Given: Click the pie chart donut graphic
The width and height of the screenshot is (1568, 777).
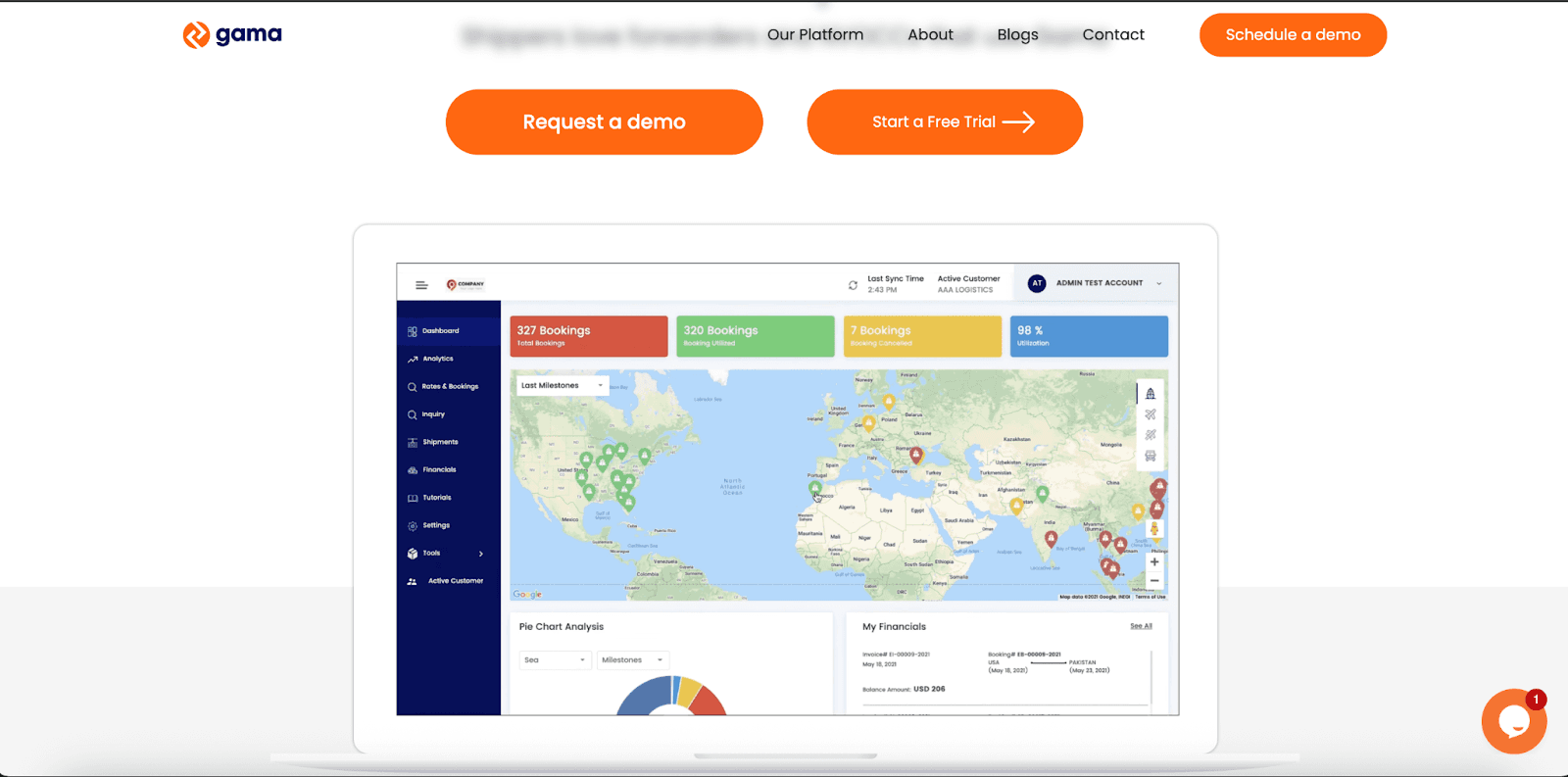Looking at the screenshot, I should pos(671,696).
